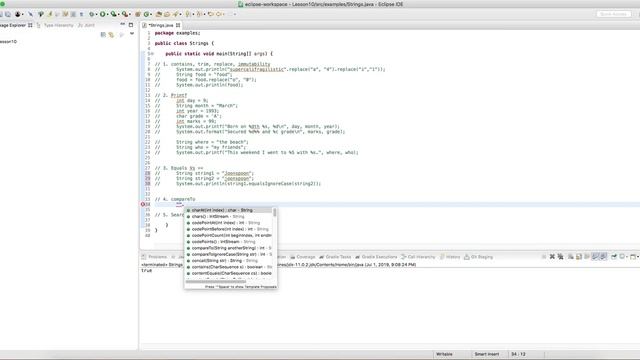Select contentEquals(CharSequence cs) proposal
The height and width of the screenshot is (360, 640).
(229, 273)
